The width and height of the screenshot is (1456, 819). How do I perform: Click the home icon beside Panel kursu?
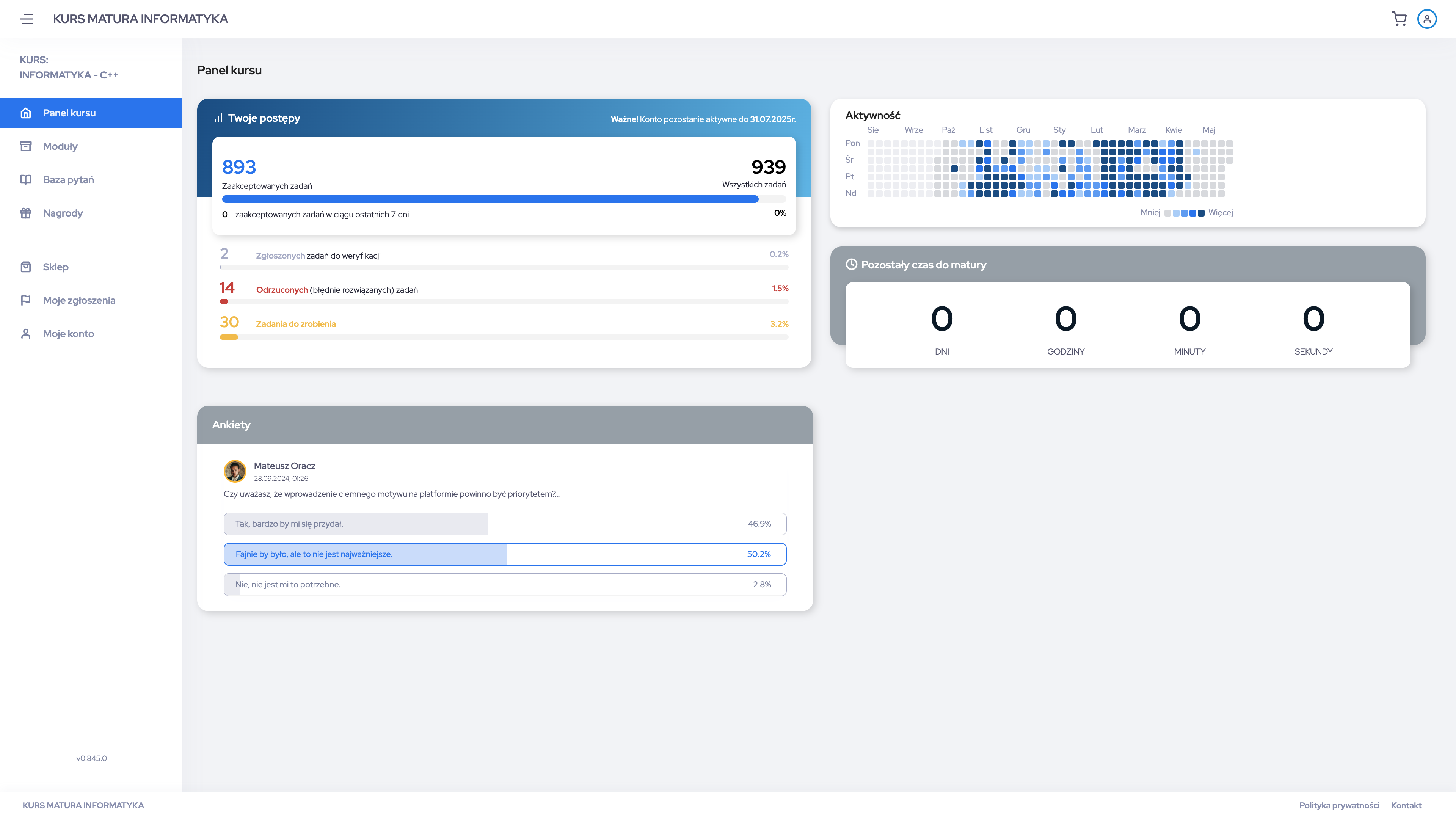pyautogui.click(x=25, y=113)
